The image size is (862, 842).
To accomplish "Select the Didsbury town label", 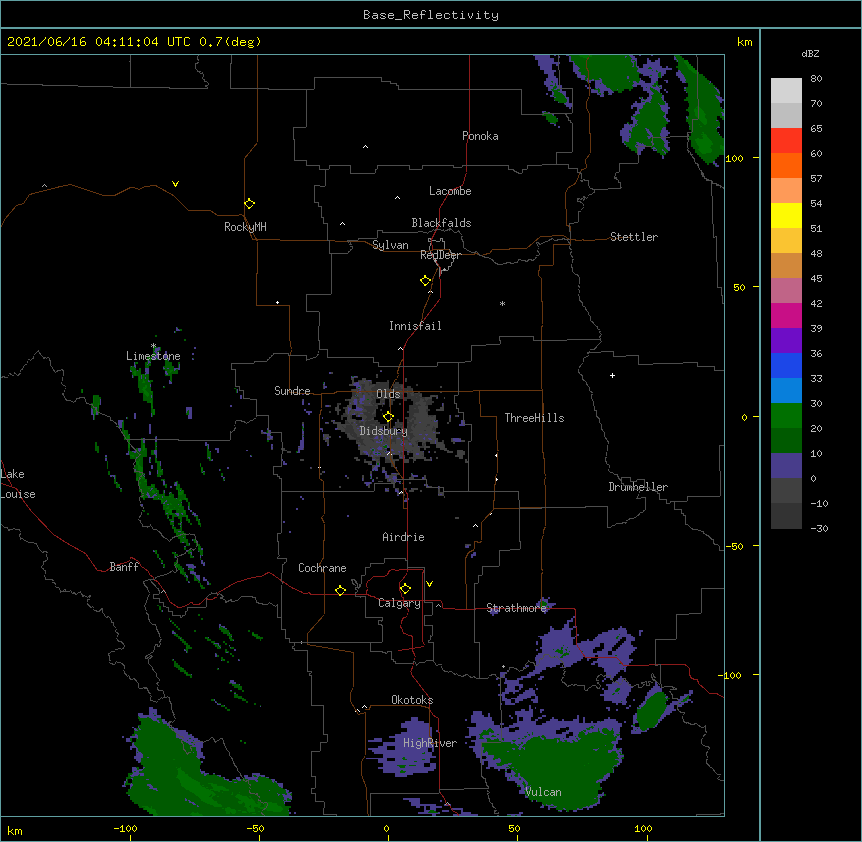I will tap(383, 431).
